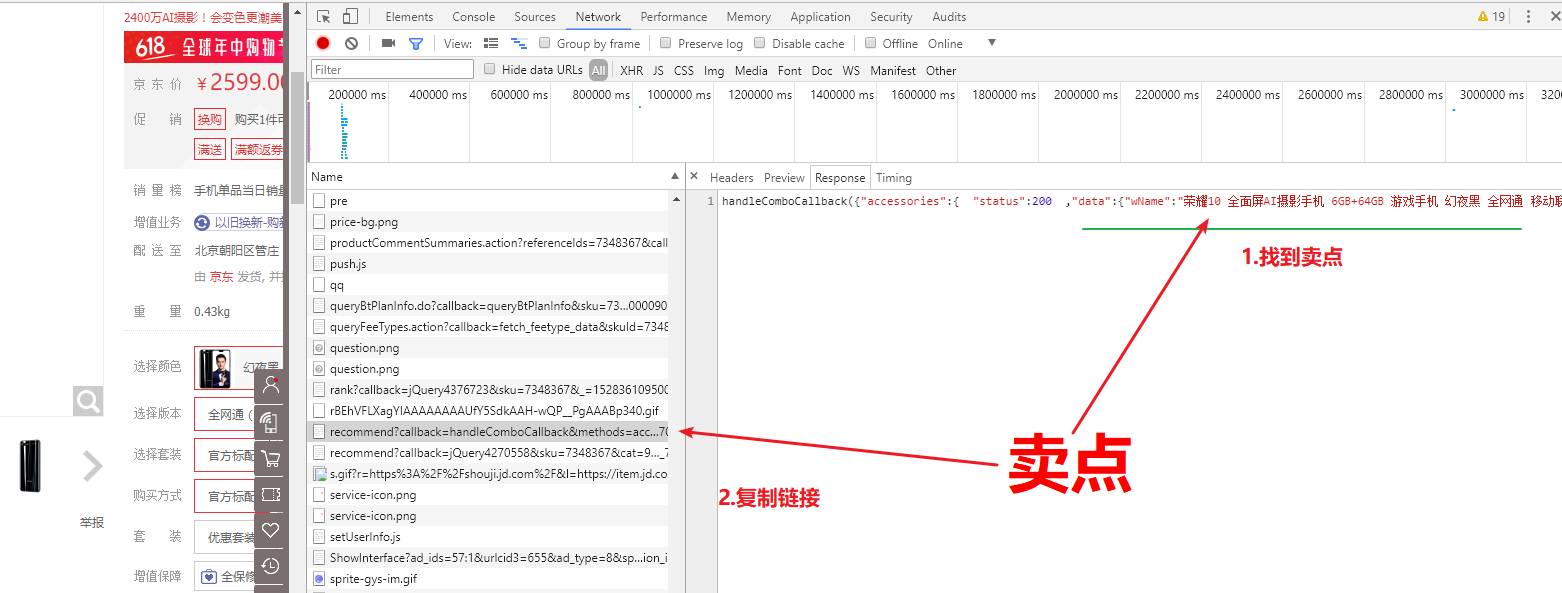
Task: Toggle Hide data URLs checkbox
Action: (490, 69)
